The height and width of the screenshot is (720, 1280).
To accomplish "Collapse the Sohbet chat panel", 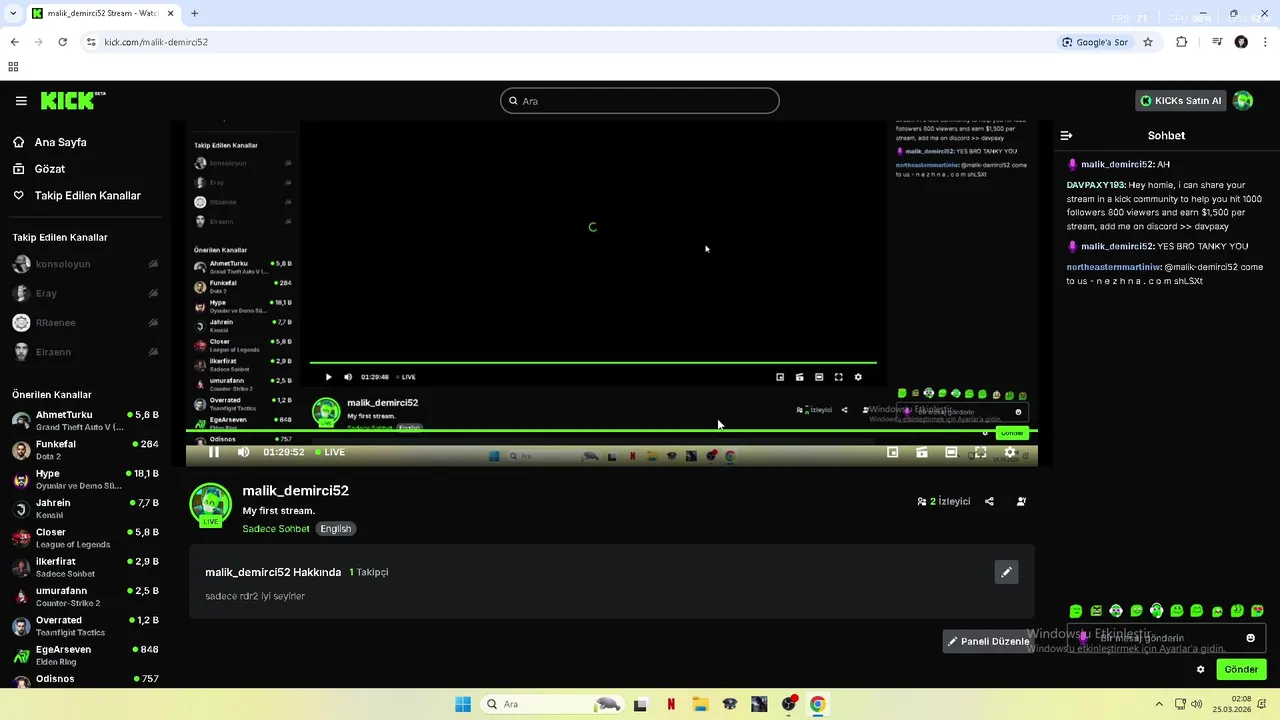I will click(x=1066, y=135).
